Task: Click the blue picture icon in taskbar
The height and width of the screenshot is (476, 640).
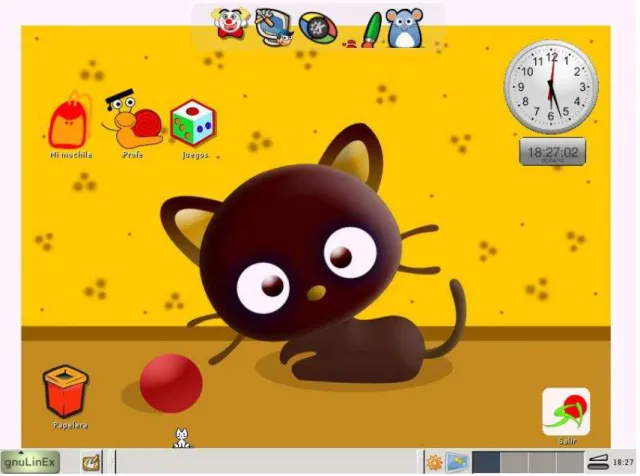Action: point(457,462)
